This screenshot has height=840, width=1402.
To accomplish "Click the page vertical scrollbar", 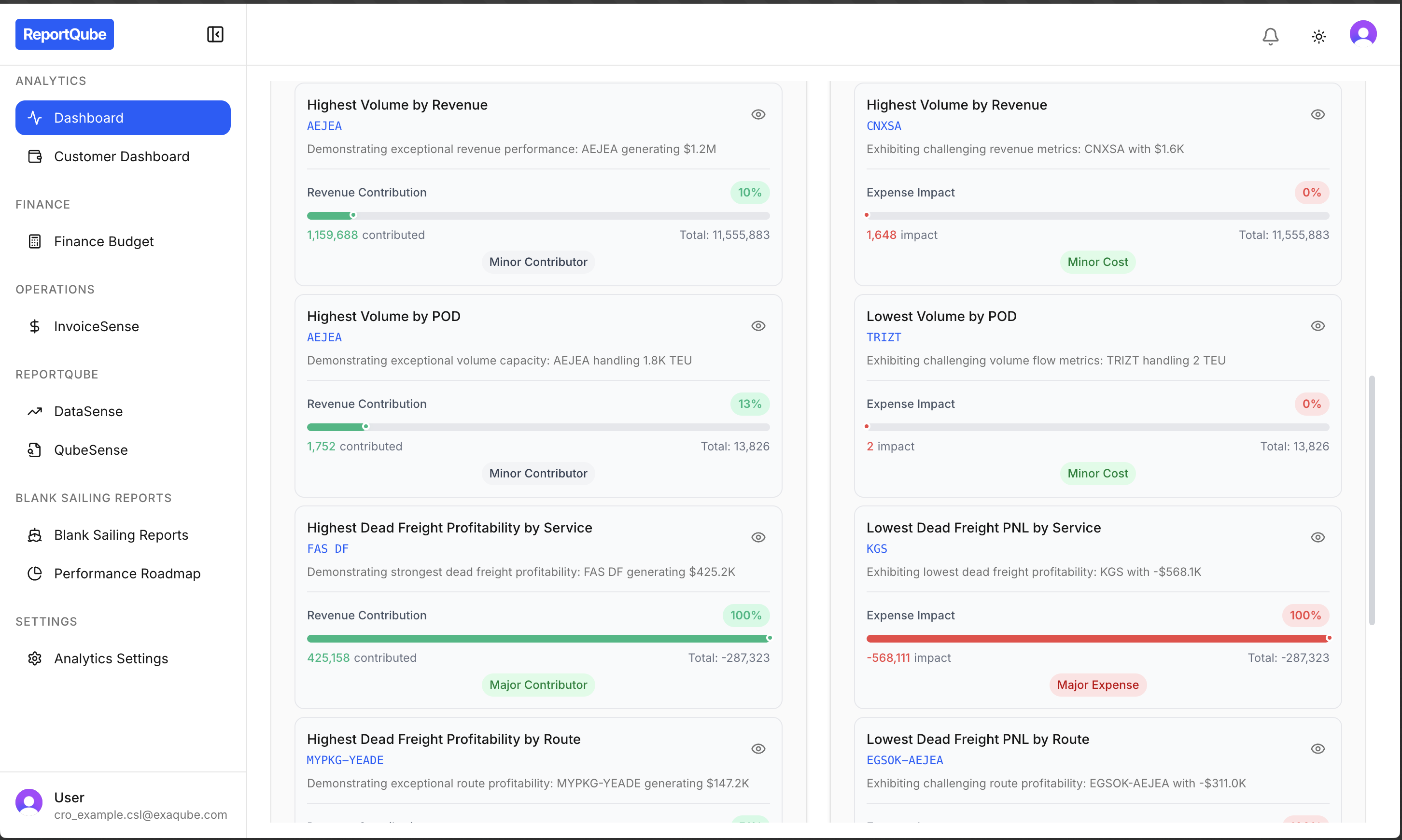I will tap(1372, 500).
